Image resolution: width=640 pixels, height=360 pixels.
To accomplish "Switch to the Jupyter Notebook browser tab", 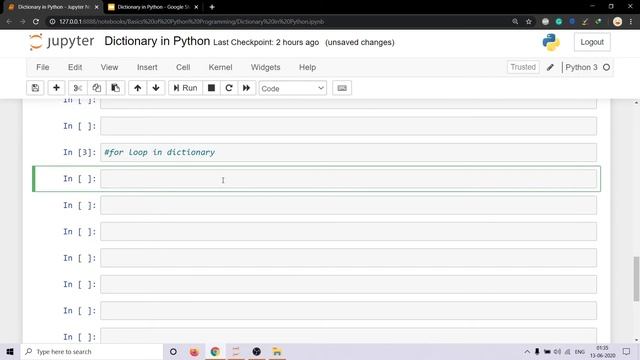I will [54, 7].
